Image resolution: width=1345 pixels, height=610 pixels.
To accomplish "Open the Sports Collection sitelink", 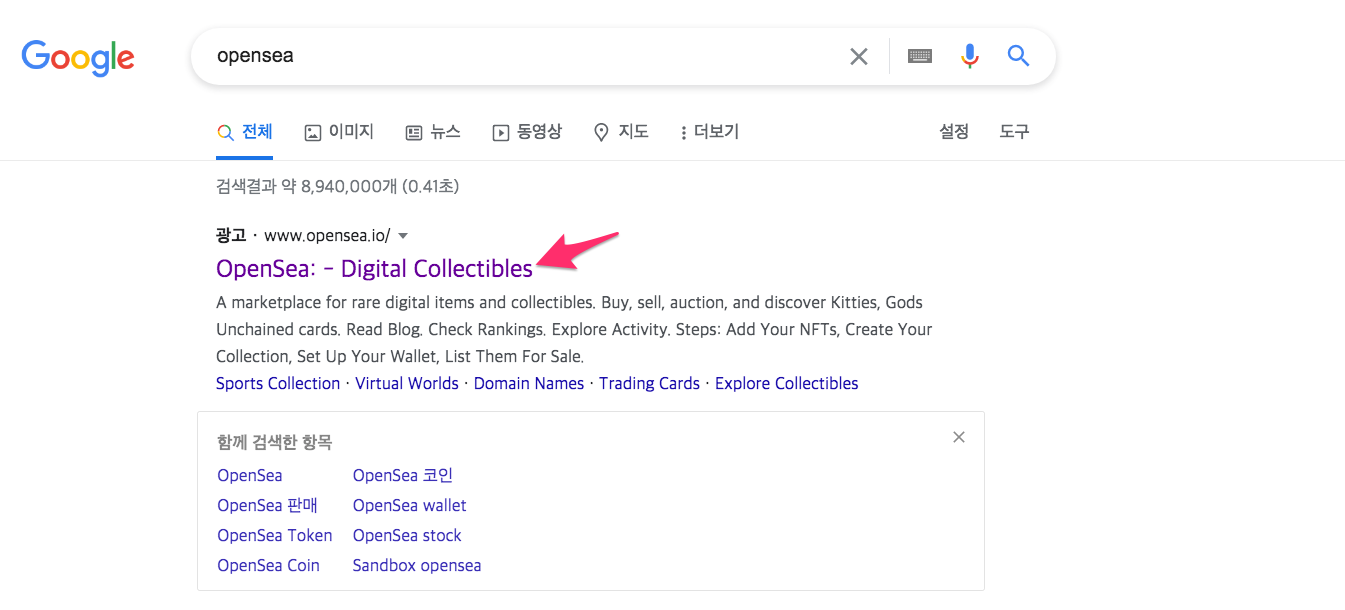I will pyautogui.click(x=278, y=383).
